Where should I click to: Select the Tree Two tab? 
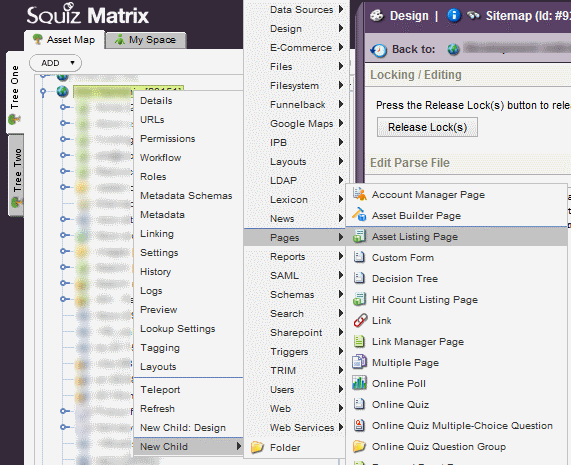coord(16,176)
